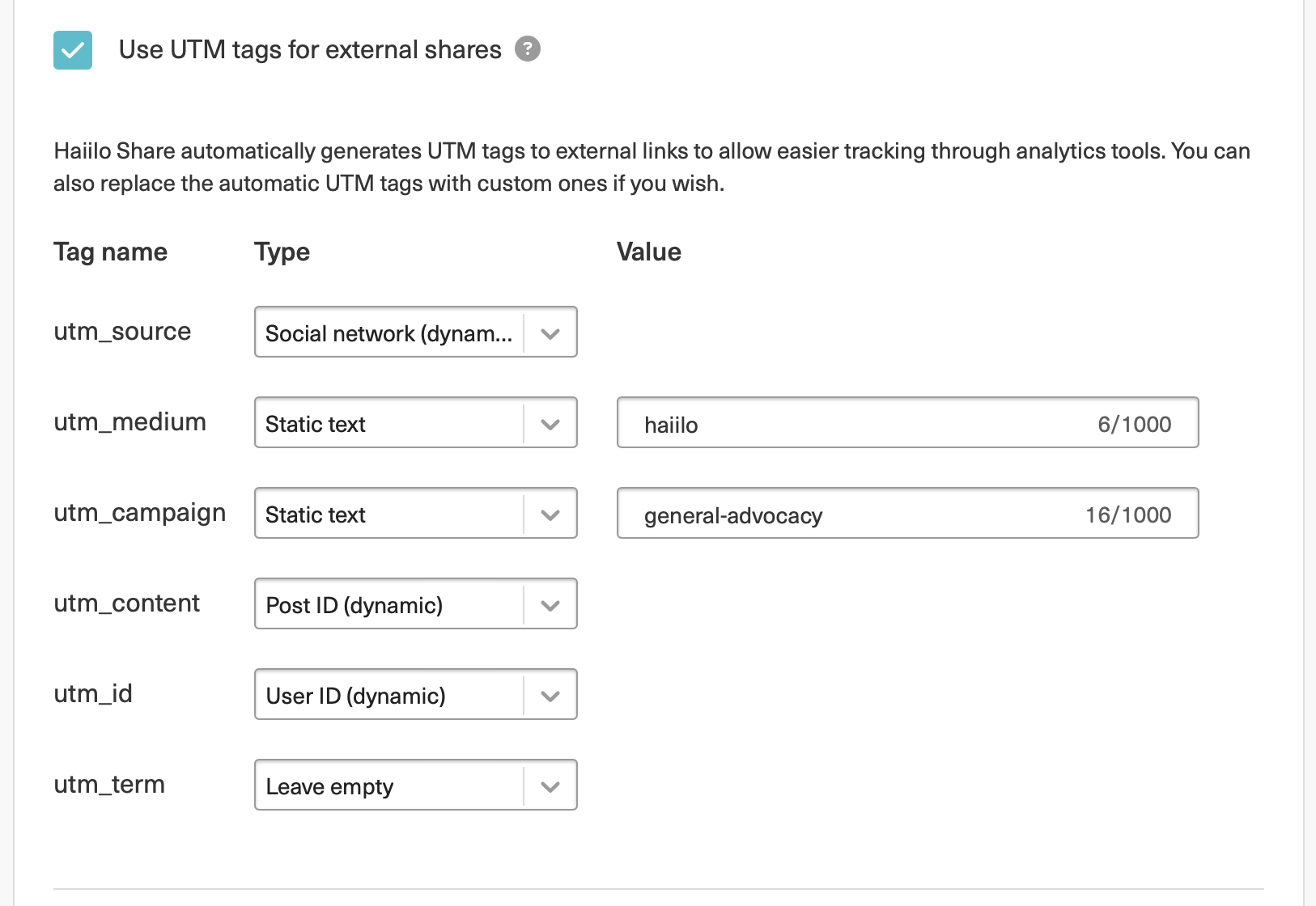Image resolution: width=1316 pixels, height=906 pixels.
Task: Click the utm_content dropdown chevron arrow
Action: [550, 604]
